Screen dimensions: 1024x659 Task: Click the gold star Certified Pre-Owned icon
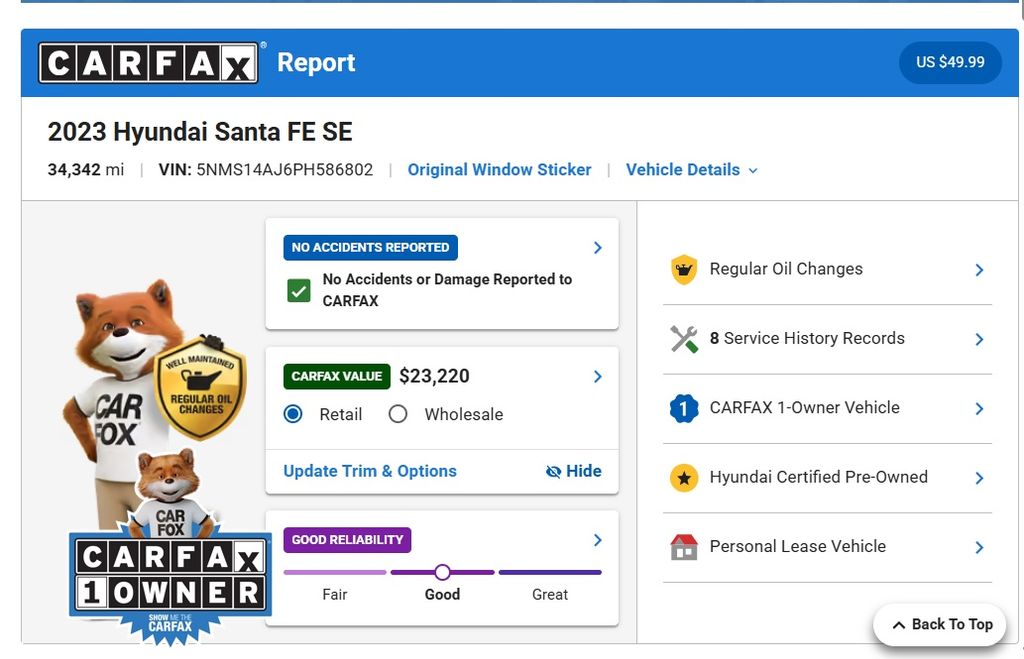point(684,478)
